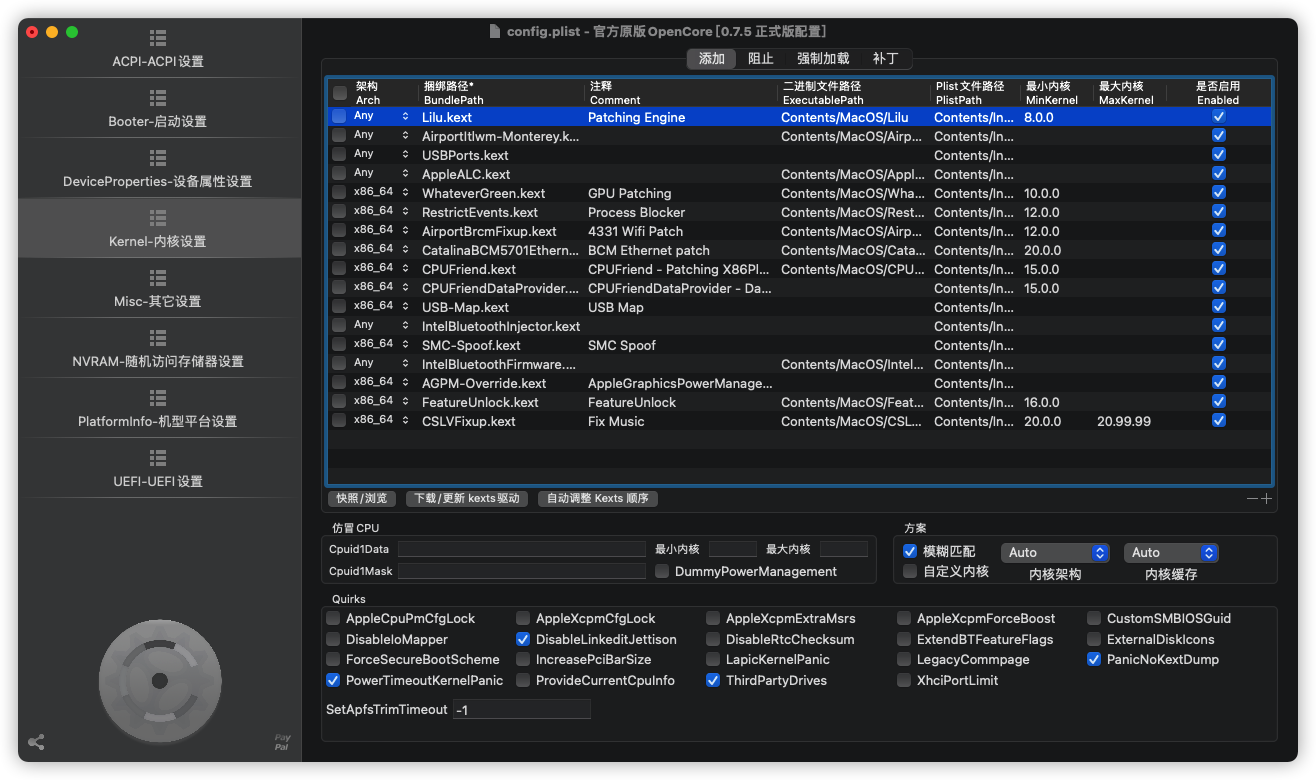
Task: Open the Booter sidebar list icon
Action: [158, 98]
